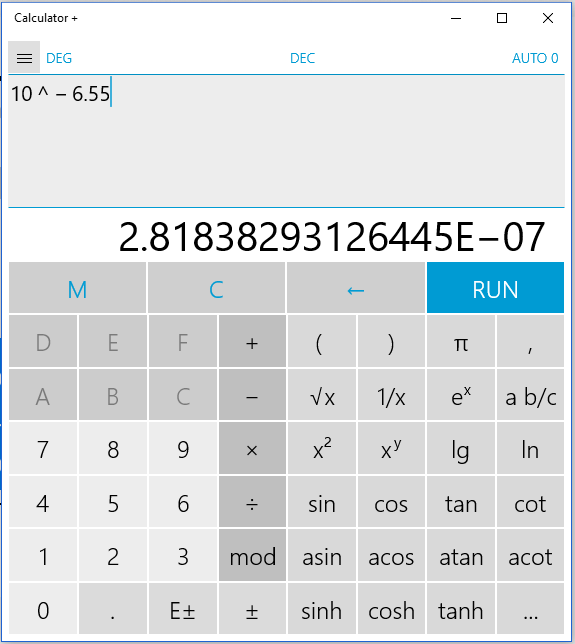The width and height of the screenshot is (575, 644).
Task: Expand more functions with the ellipsis key
Action: tap(530, 609)
